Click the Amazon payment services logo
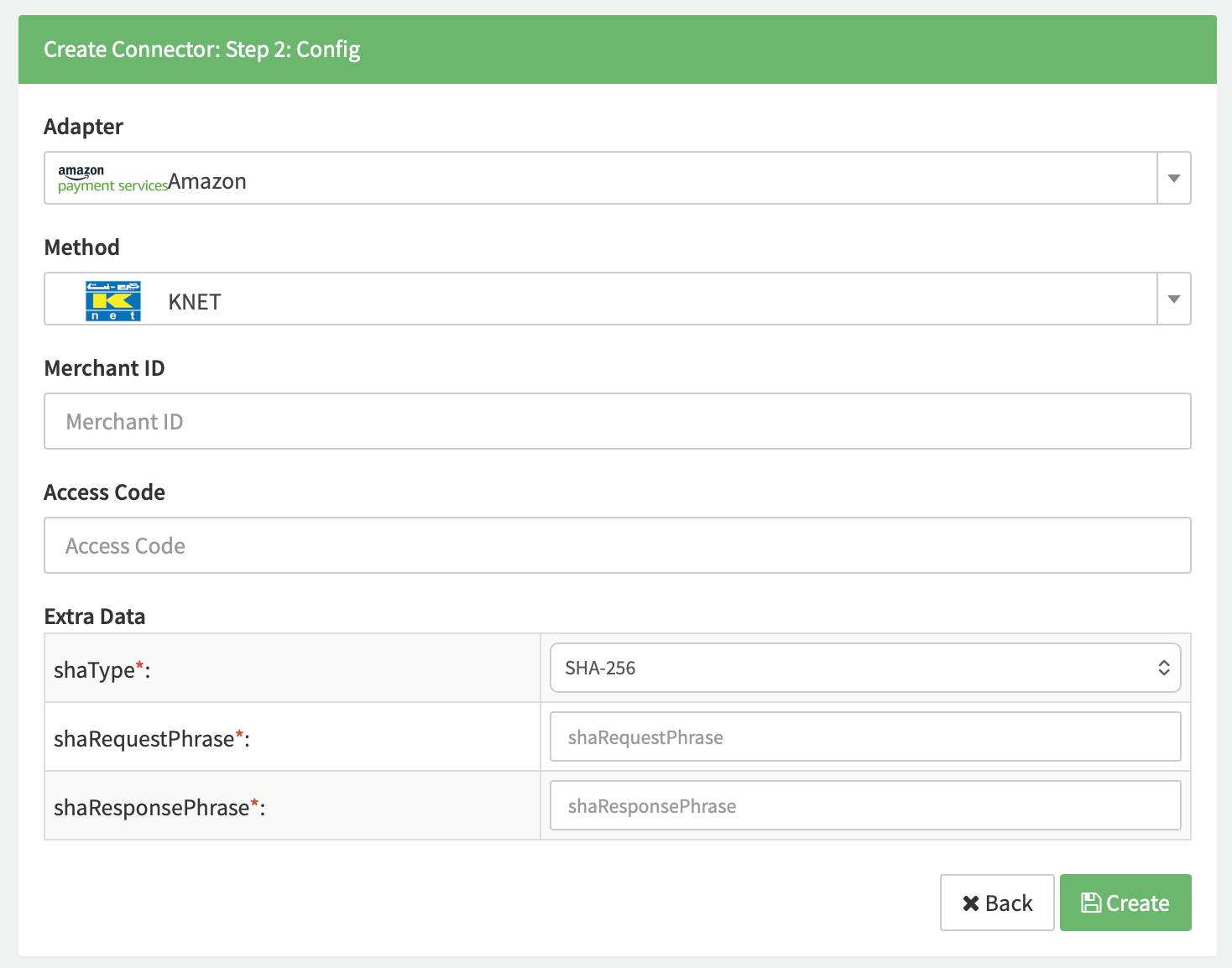Image resolution: width=1232 pixels, height=968 pixels. pos(112,179)
